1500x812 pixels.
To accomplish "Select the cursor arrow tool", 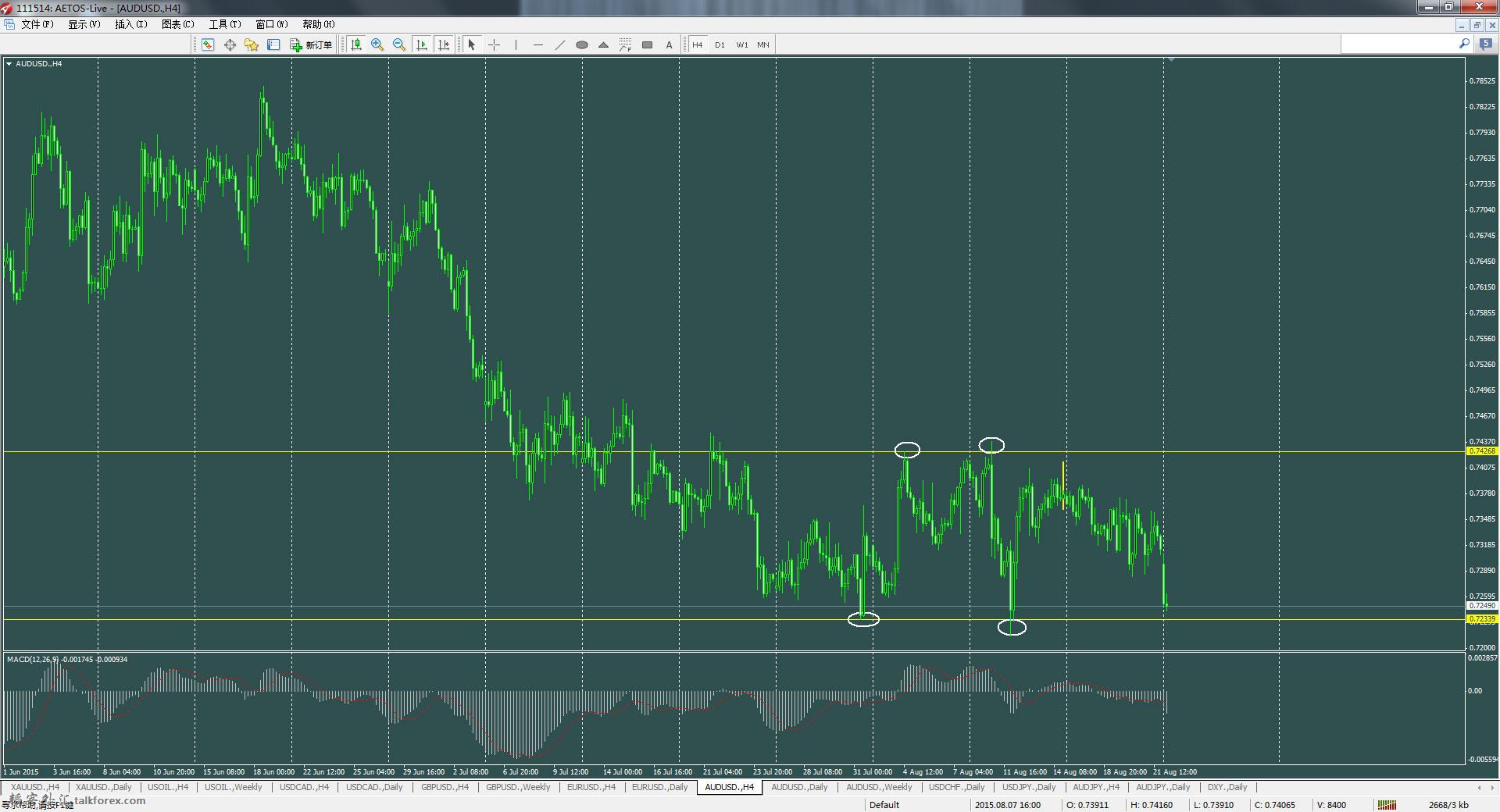I will [x=471, y=45].
